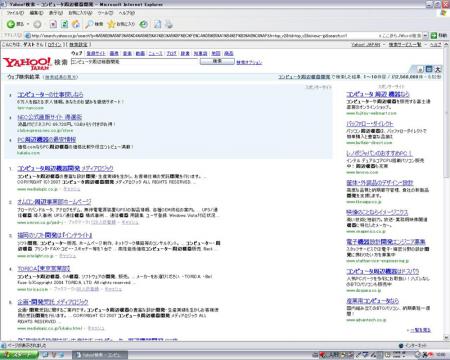Open sidebar ad バッファロー・ダイレクト

tap(370, 124)
